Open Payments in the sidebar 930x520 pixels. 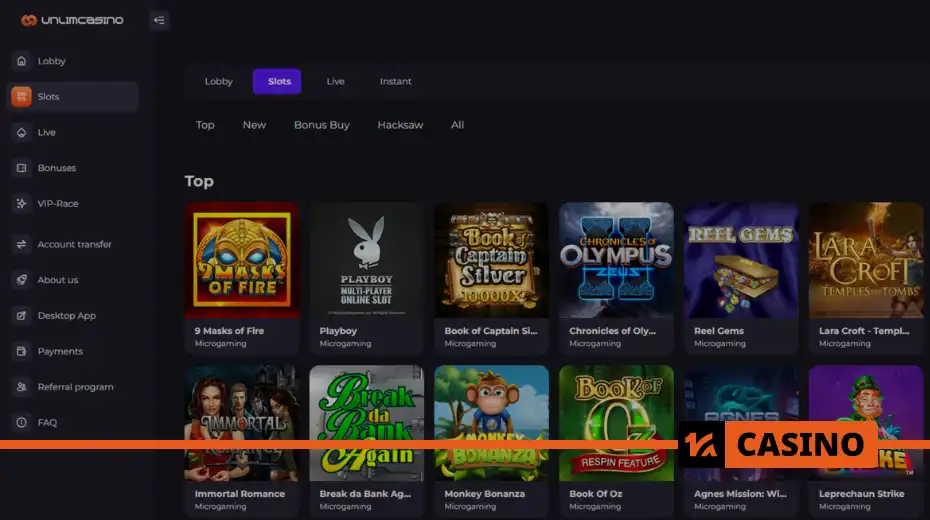(x=60, y=351)
